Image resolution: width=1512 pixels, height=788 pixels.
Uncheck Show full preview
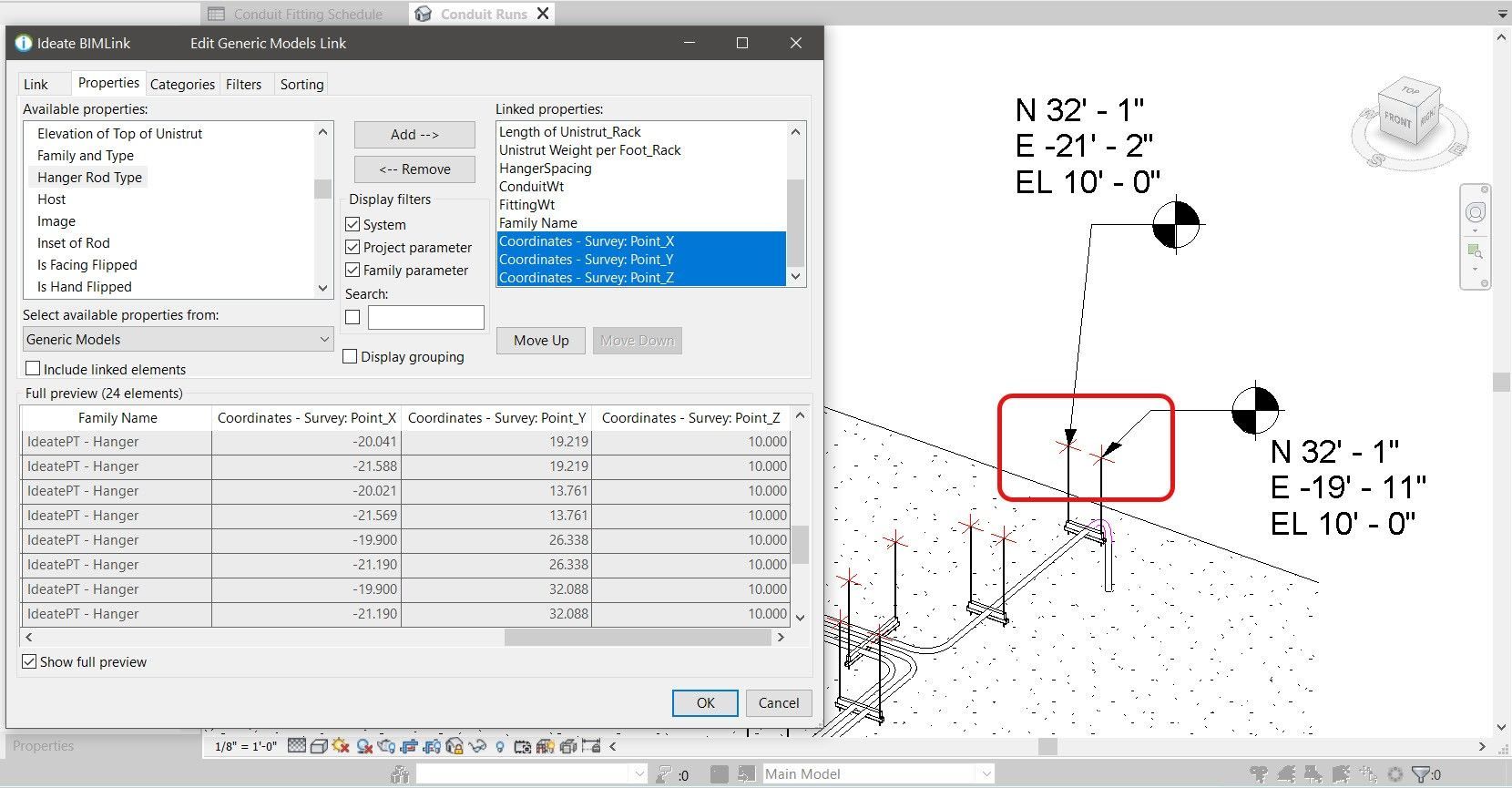coord(29,661)
